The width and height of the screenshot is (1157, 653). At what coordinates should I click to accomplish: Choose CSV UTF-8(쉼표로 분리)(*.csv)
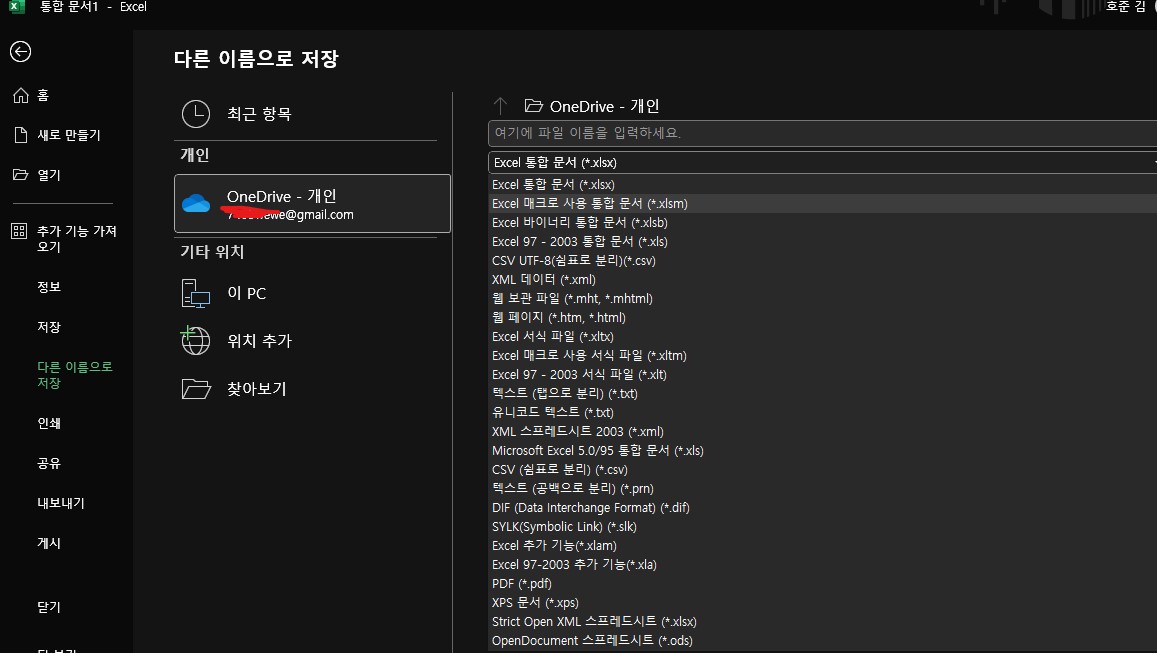pyautogui.click(x=822, y=260)
